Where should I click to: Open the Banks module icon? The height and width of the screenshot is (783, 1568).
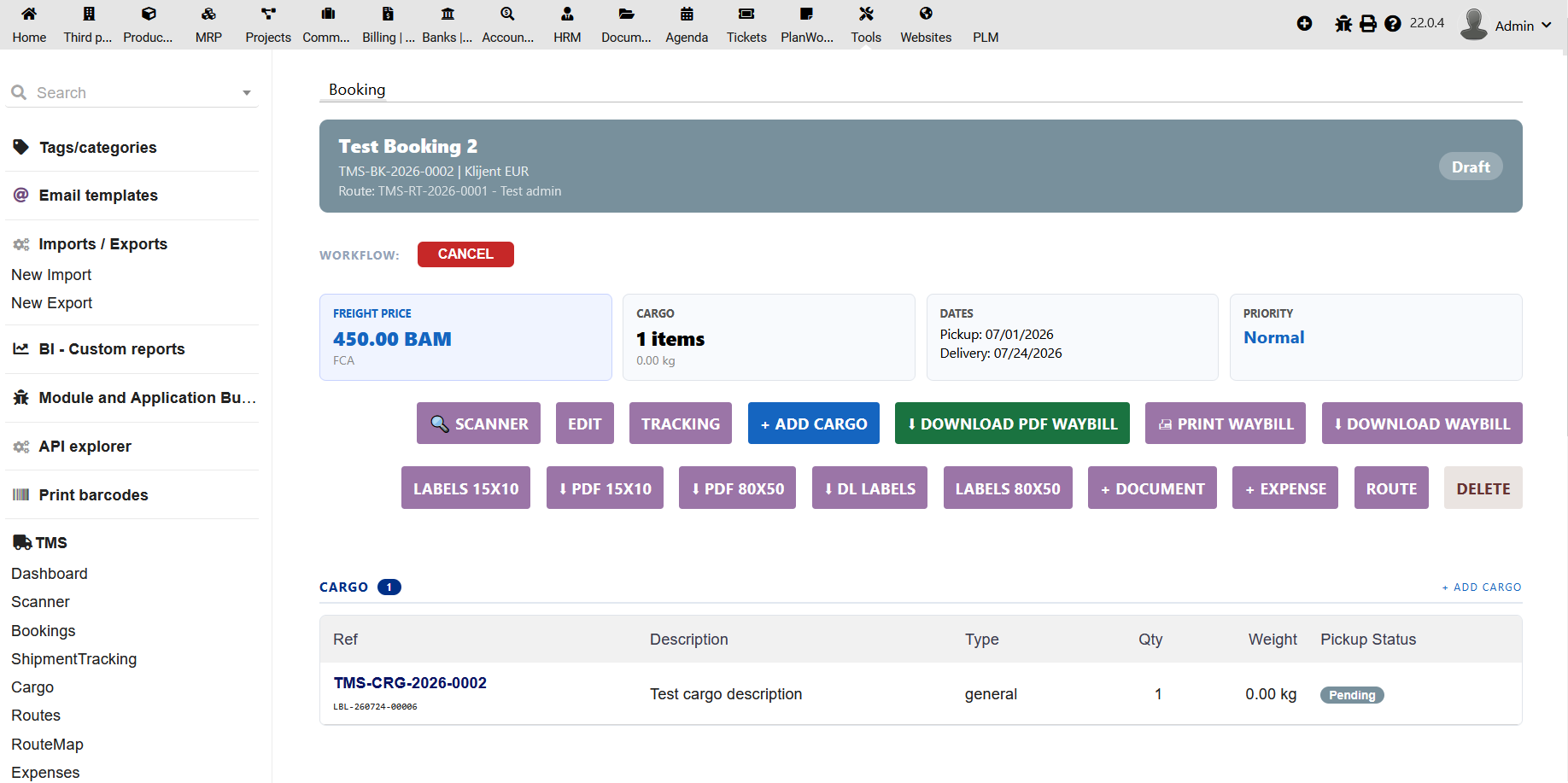tap(448, 14)
